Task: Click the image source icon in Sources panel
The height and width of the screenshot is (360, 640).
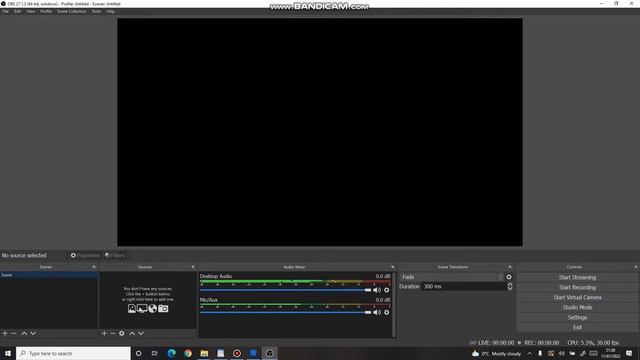Action: (x=132, y=309)
